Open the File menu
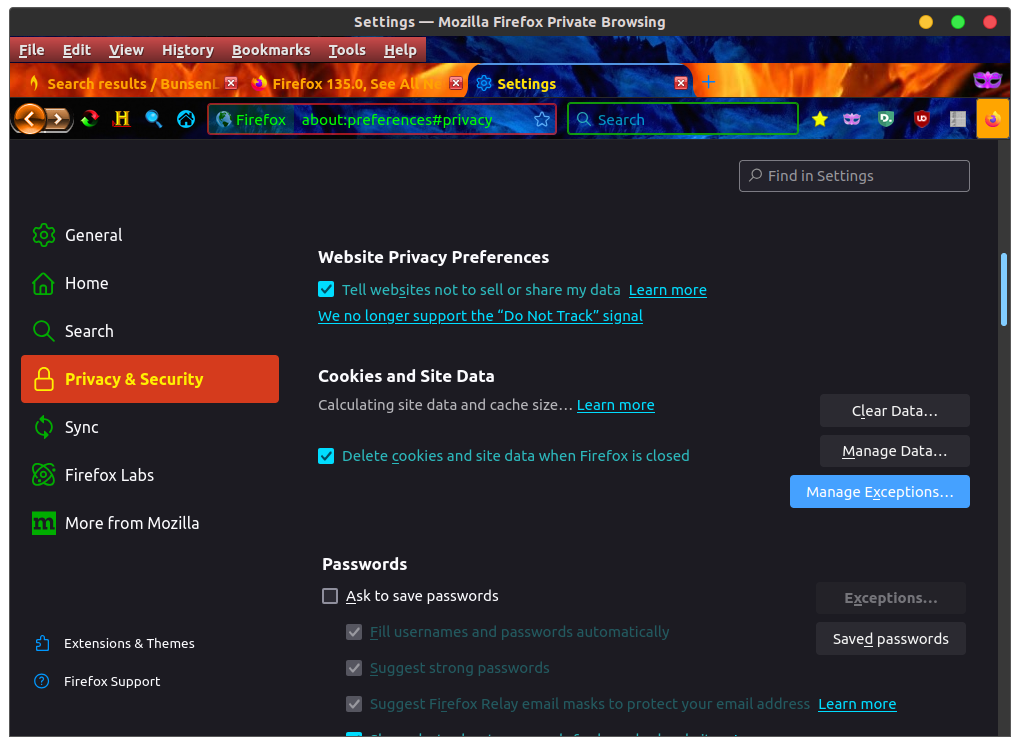The height and width of the screenshot is (746, 1020). (x=31, y=50)
